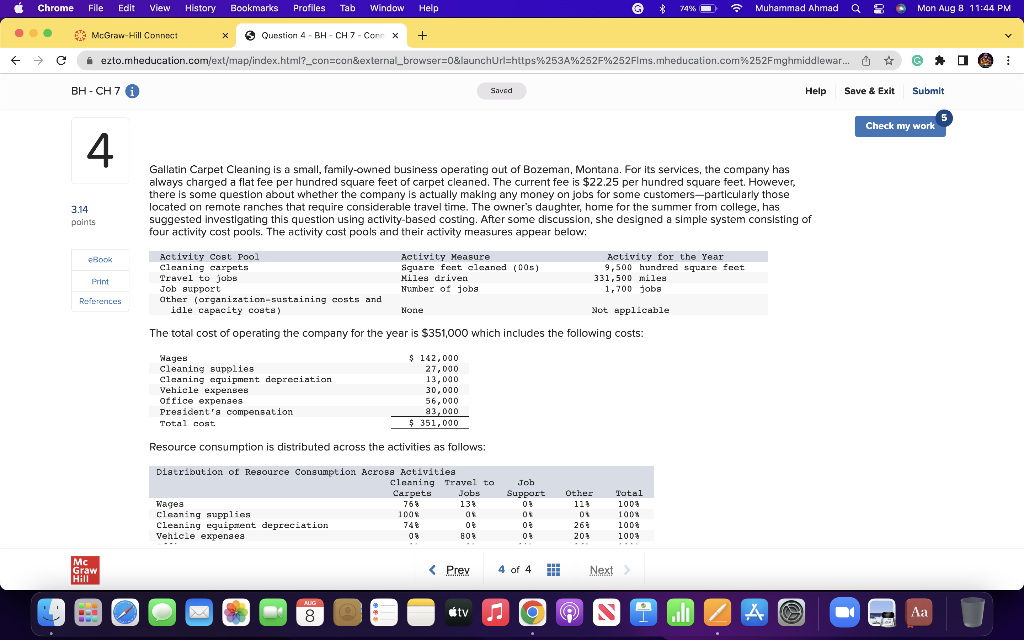Open Spotlight search in the menu bar
The image size is (1024, 640).
855,8
